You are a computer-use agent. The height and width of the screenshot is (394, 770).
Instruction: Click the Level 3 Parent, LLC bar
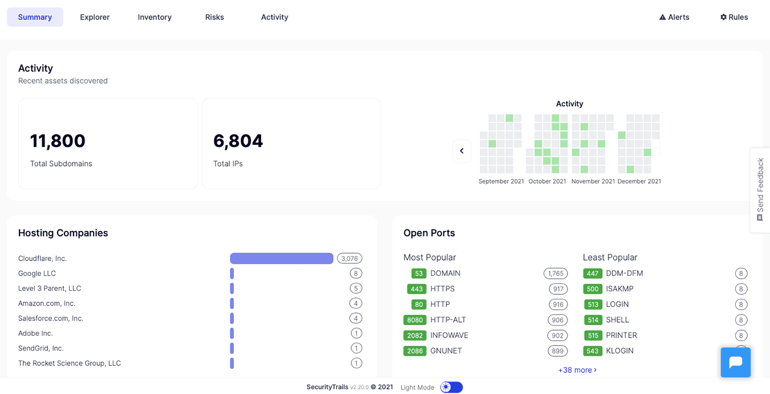[x=232, y=288]
